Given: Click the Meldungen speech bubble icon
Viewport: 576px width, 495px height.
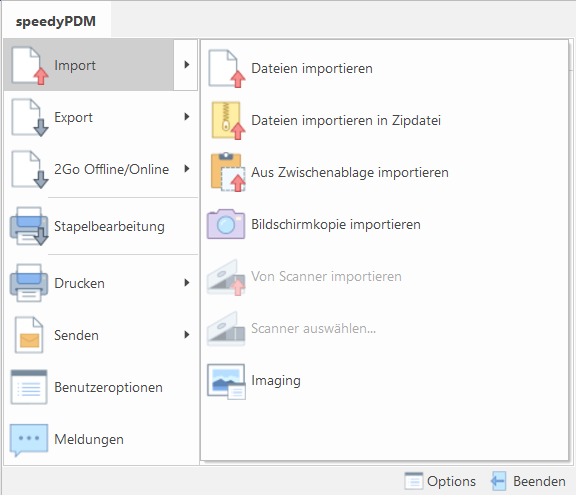Looking at the screenshot, I should (29, 440).
